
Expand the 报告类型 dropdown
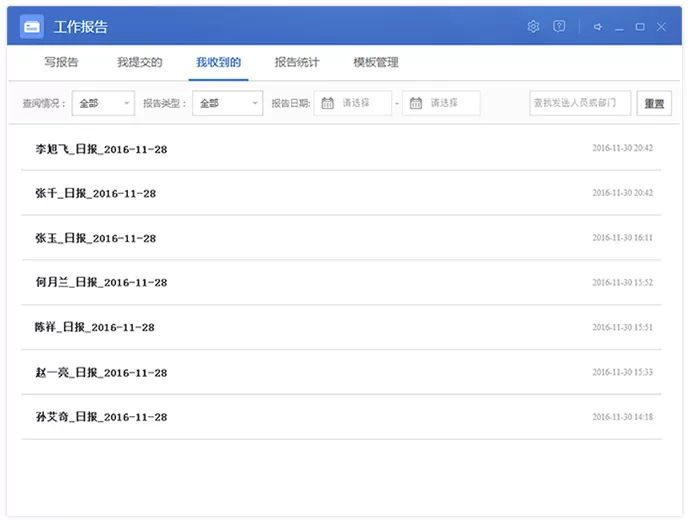coord(228,103)
